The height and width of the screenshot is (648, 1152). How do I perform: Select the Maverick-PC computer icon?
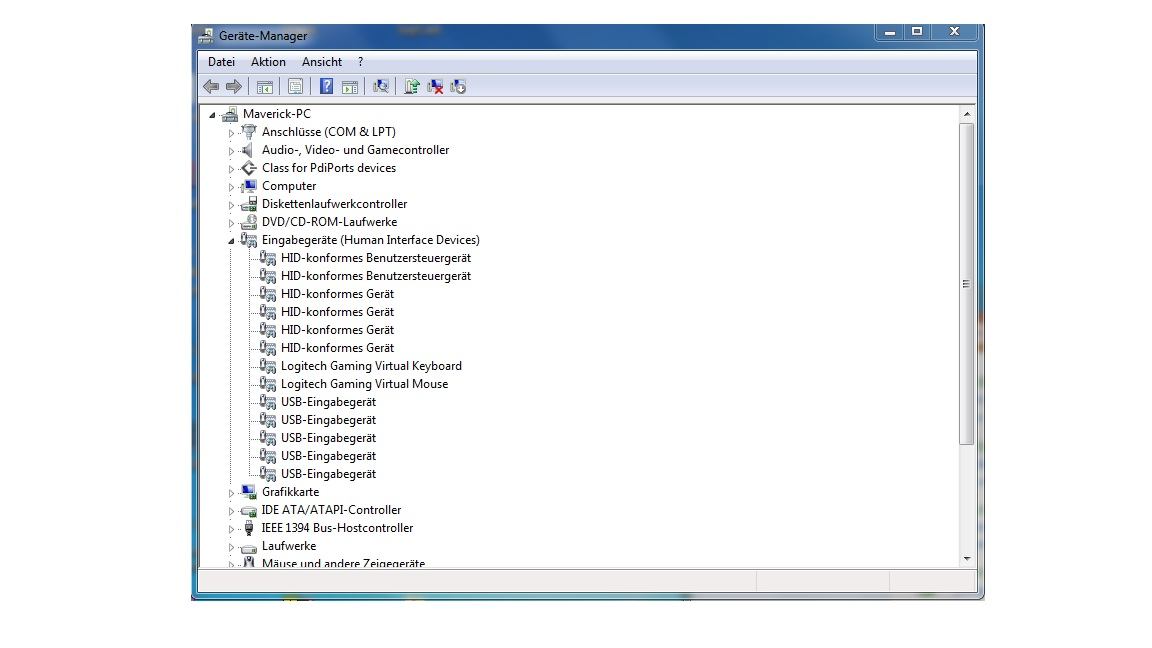(x=231, y=114)
